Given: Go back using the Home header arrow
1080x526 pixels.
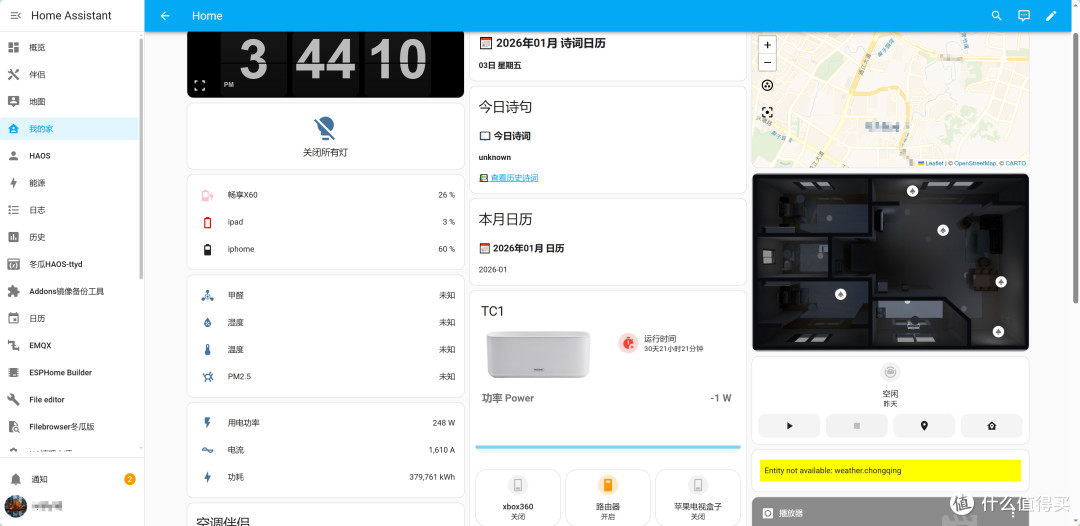Looking at the screenshot, I should (x=165, y=16).
